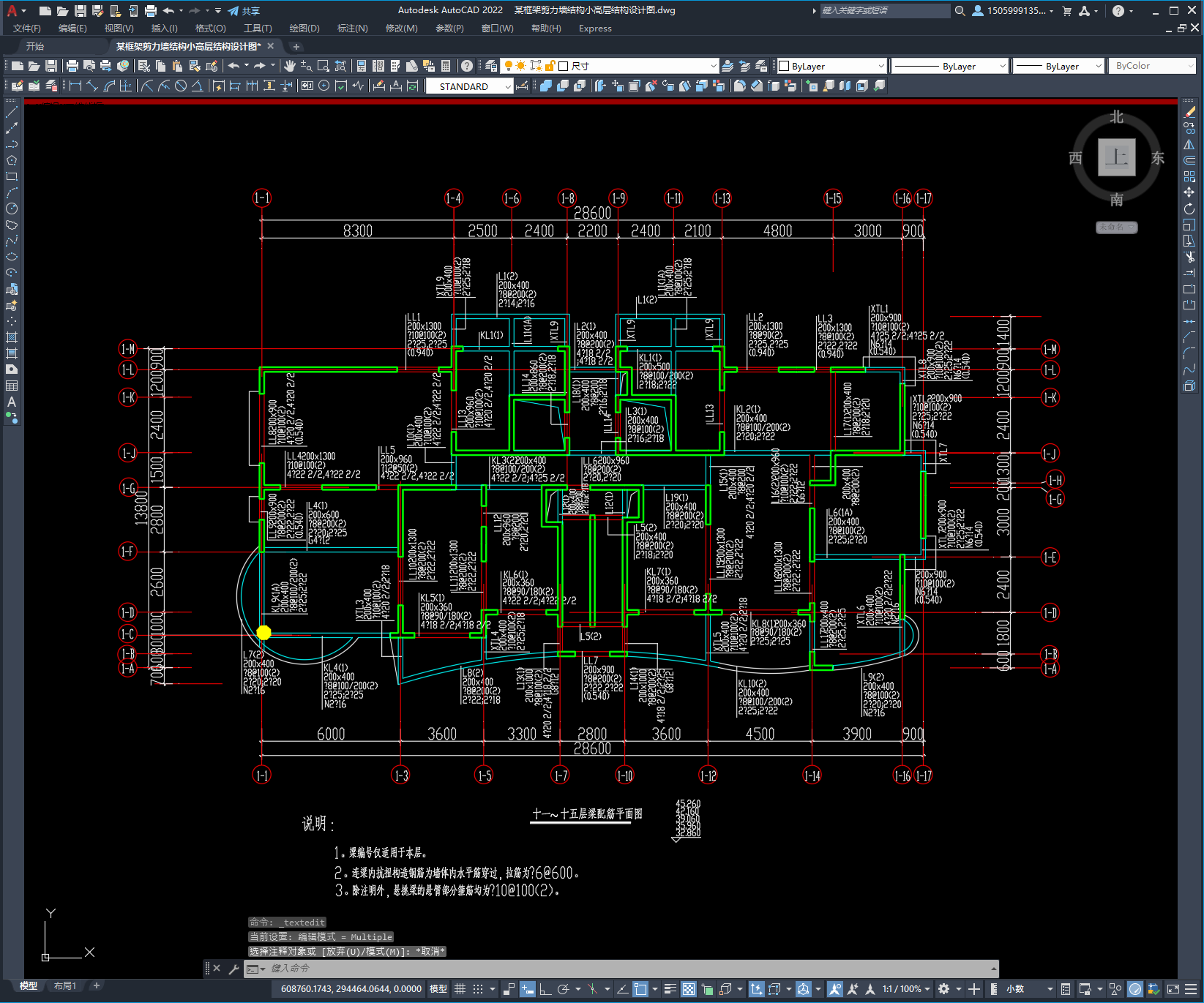Select the Circle tool in draw toolbar
This screenshot has height=1003, width=1204.
(12, 209)
